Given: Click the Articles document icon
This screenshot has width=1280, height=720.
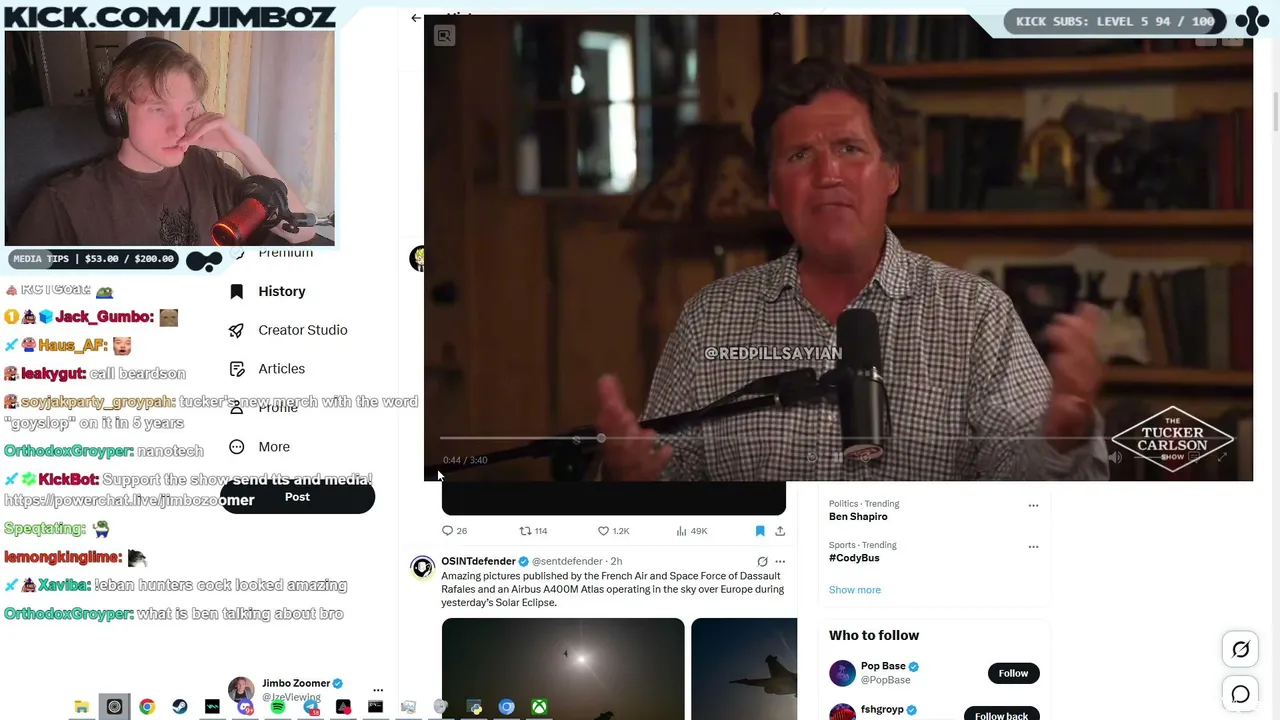Looking at the screenshot, I should coord(237,369).
